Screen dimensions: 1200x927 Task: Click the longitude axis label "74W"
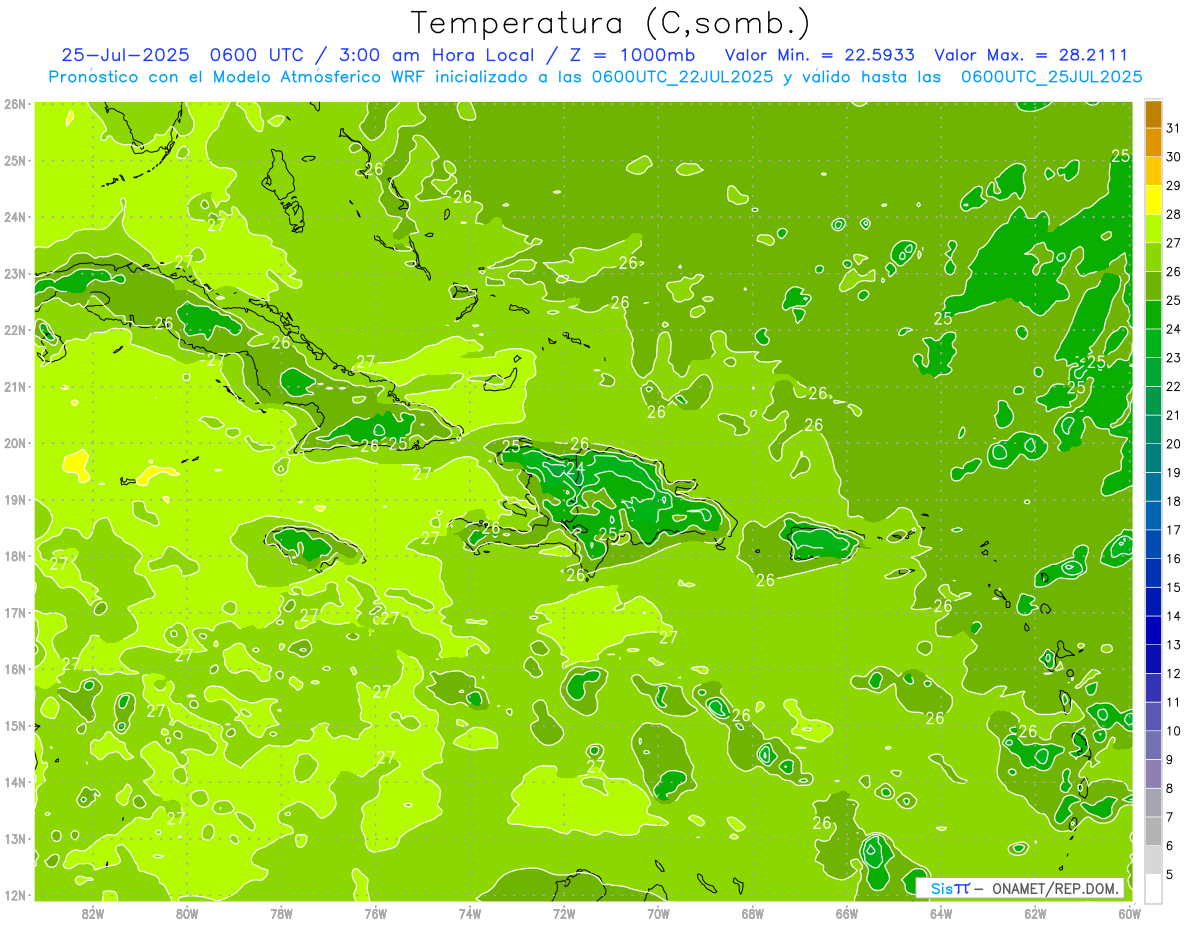click(469, 913)
